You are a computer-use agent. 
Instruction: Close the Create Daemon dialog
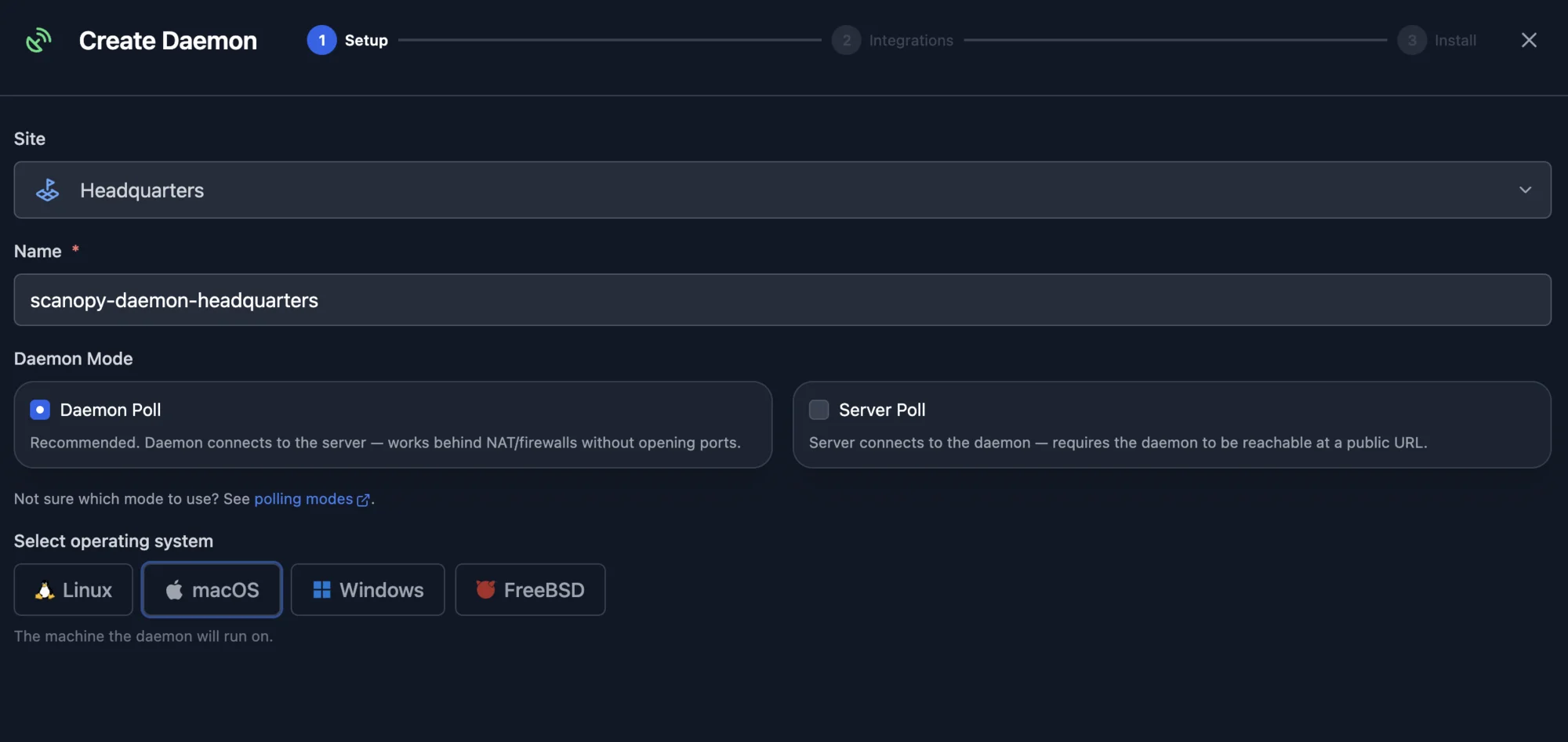point(1529,40)
